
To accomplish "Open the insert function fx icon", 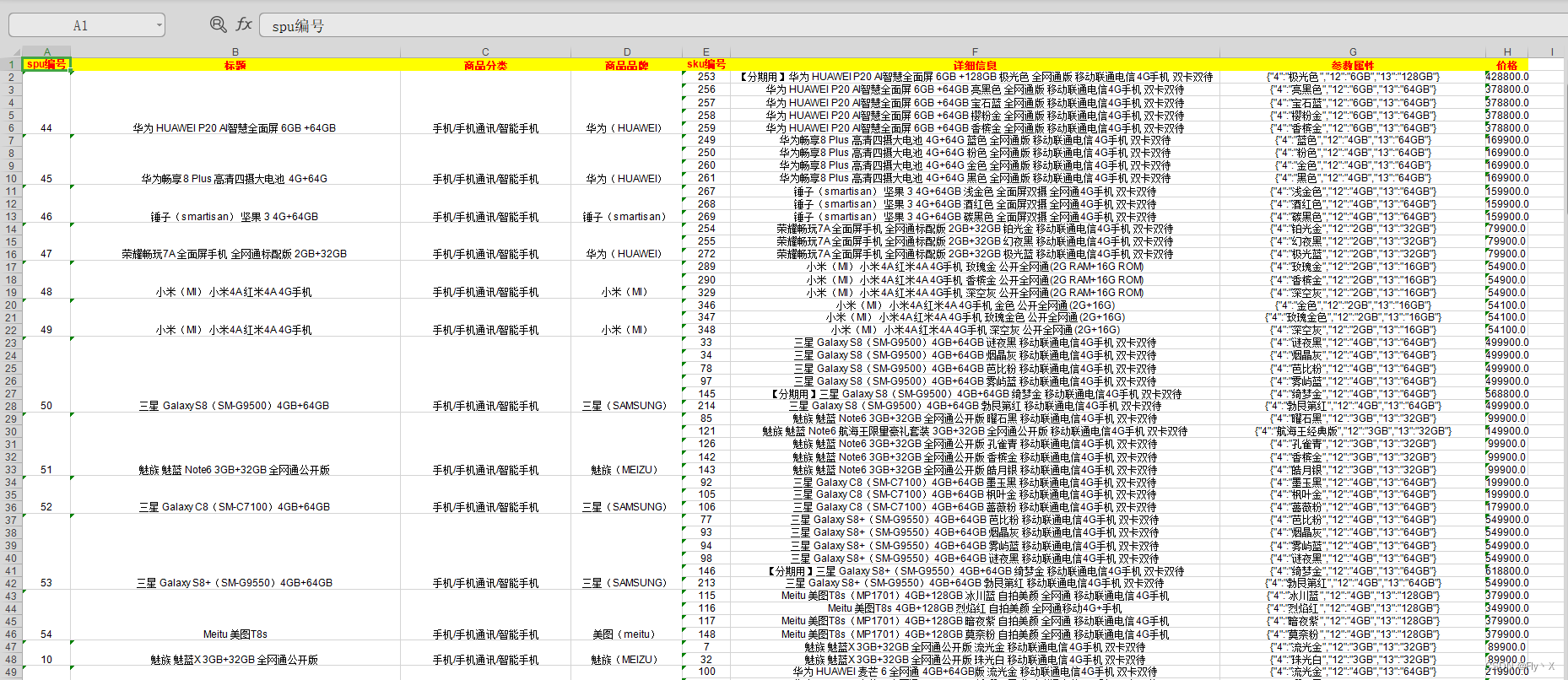I will (244, 24).
